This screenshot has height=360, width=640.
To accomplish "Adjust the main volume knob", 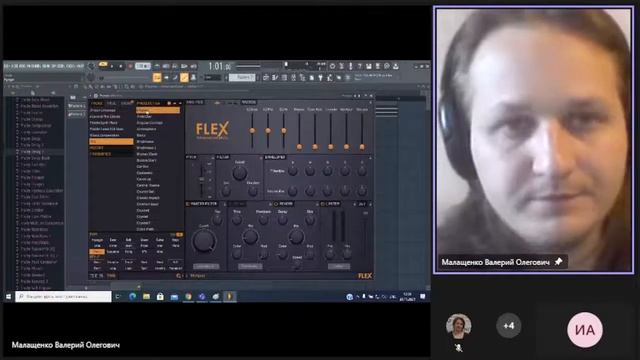I will 91,65.
